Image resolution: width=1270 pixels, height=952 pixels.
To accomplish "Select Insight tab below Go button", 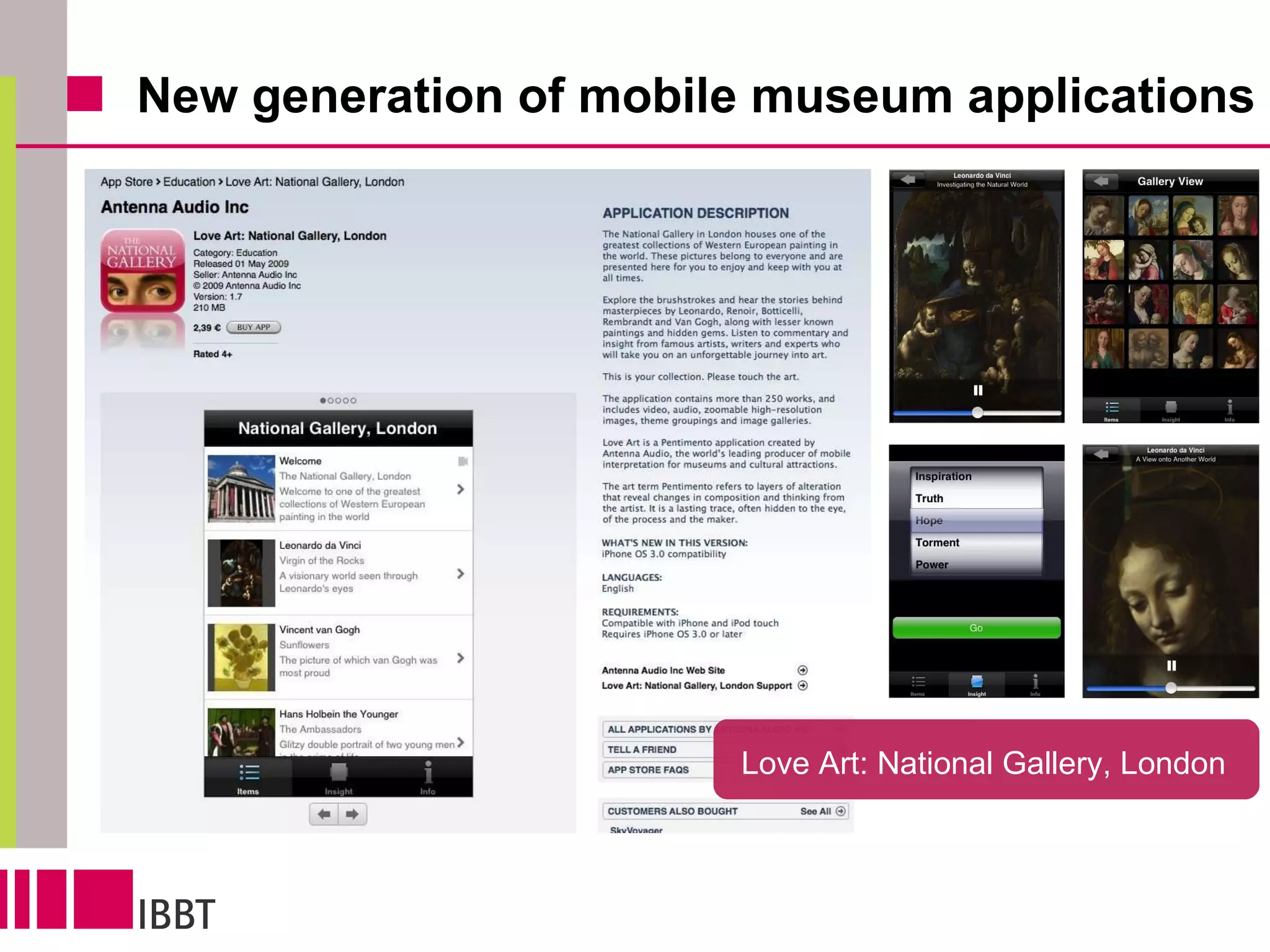I will [x=977, y=685].
